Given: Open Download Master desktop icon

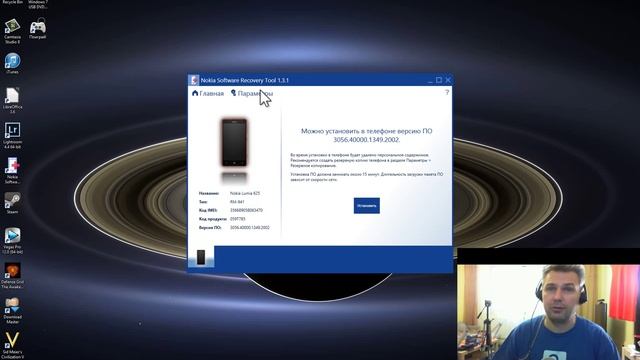Looking at the screenshot, I should (12, 311).
